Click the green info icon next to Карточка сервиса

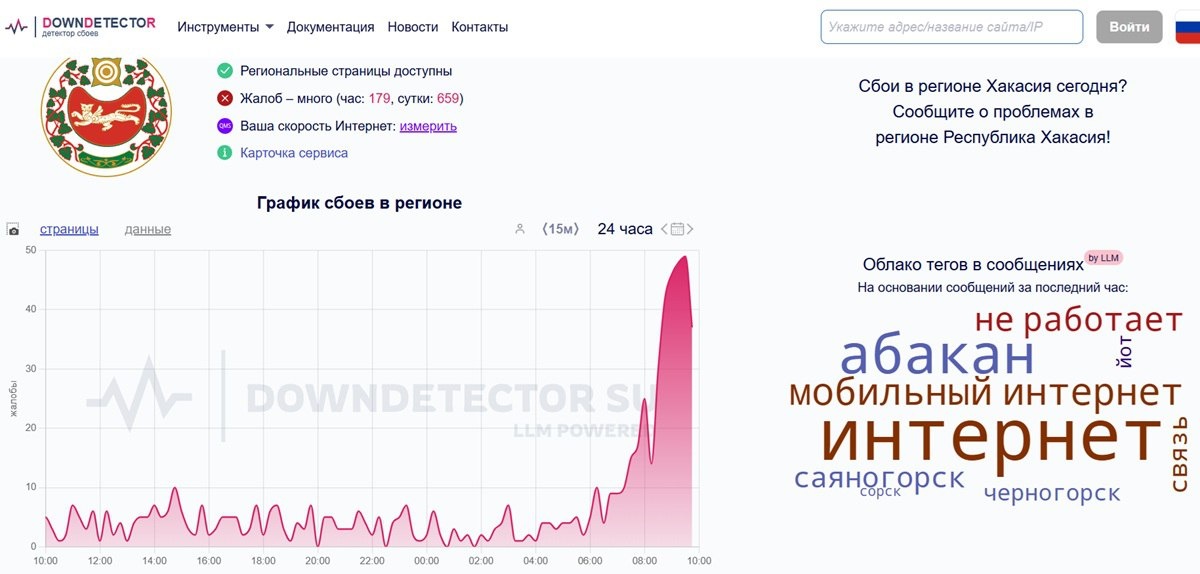pyautogui.click(x=225, y=153)
